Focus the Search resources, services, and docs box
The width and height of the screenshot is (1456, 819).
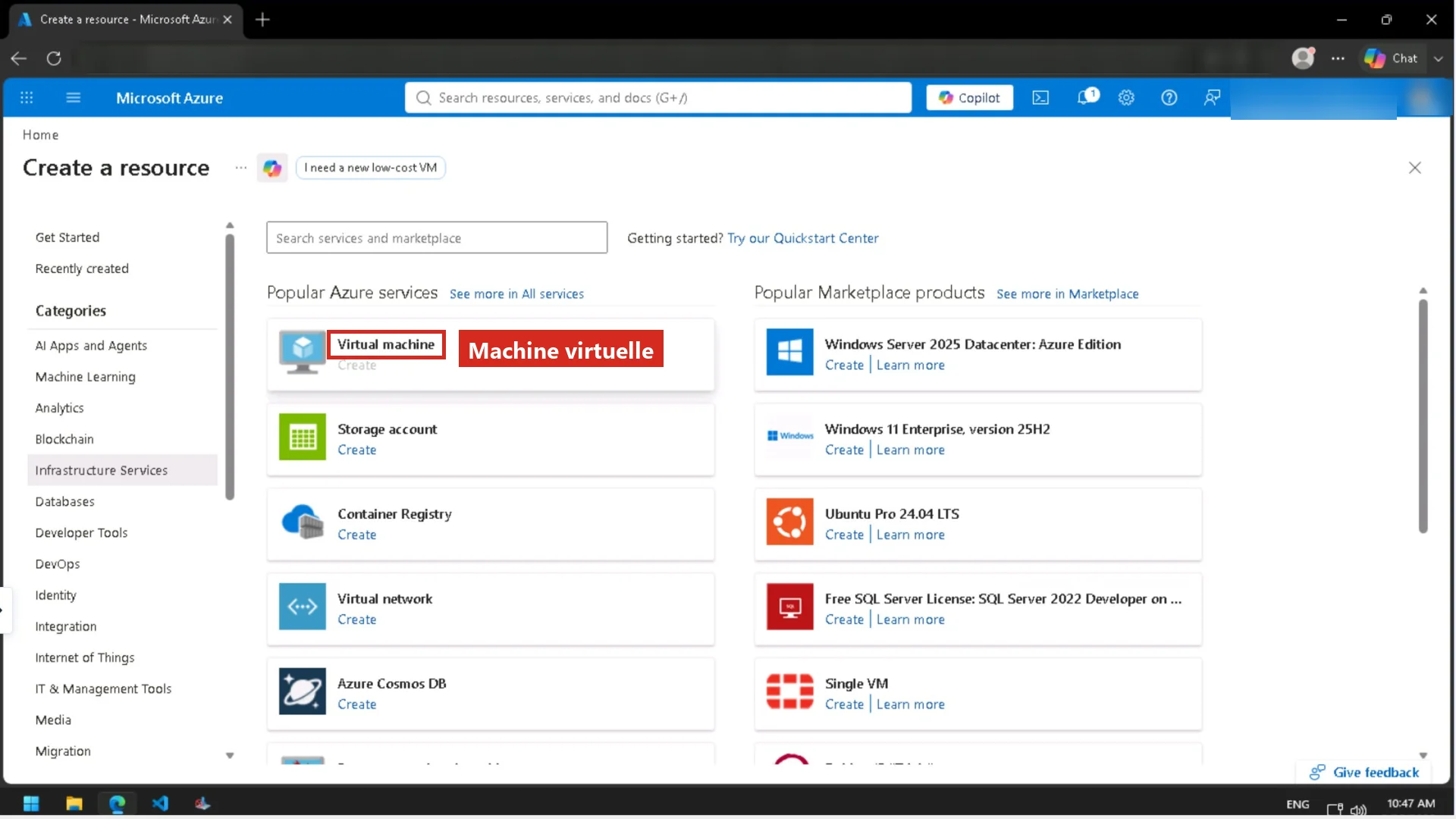(658, 98)
